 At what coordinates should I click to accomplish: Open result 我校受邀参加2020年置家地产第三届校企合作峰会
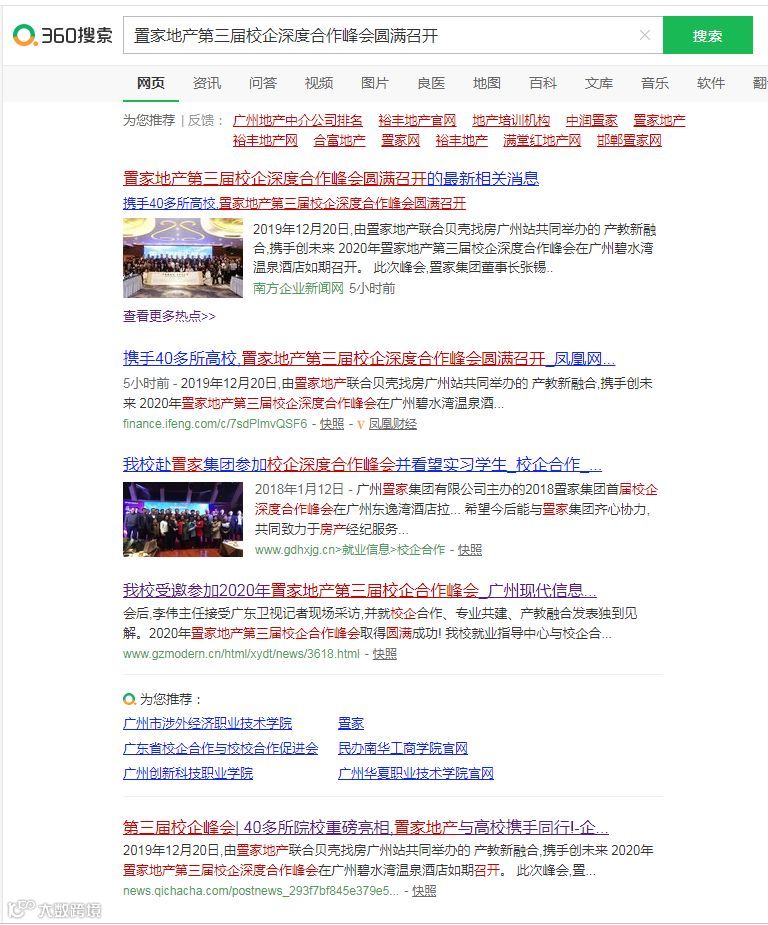[360, 591]
